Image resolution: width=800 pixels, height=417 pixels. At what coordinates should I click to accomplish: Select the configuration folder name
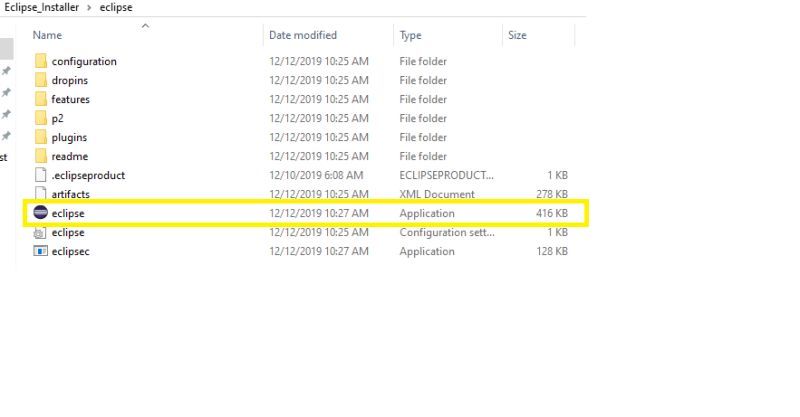(x=84, y=61)
